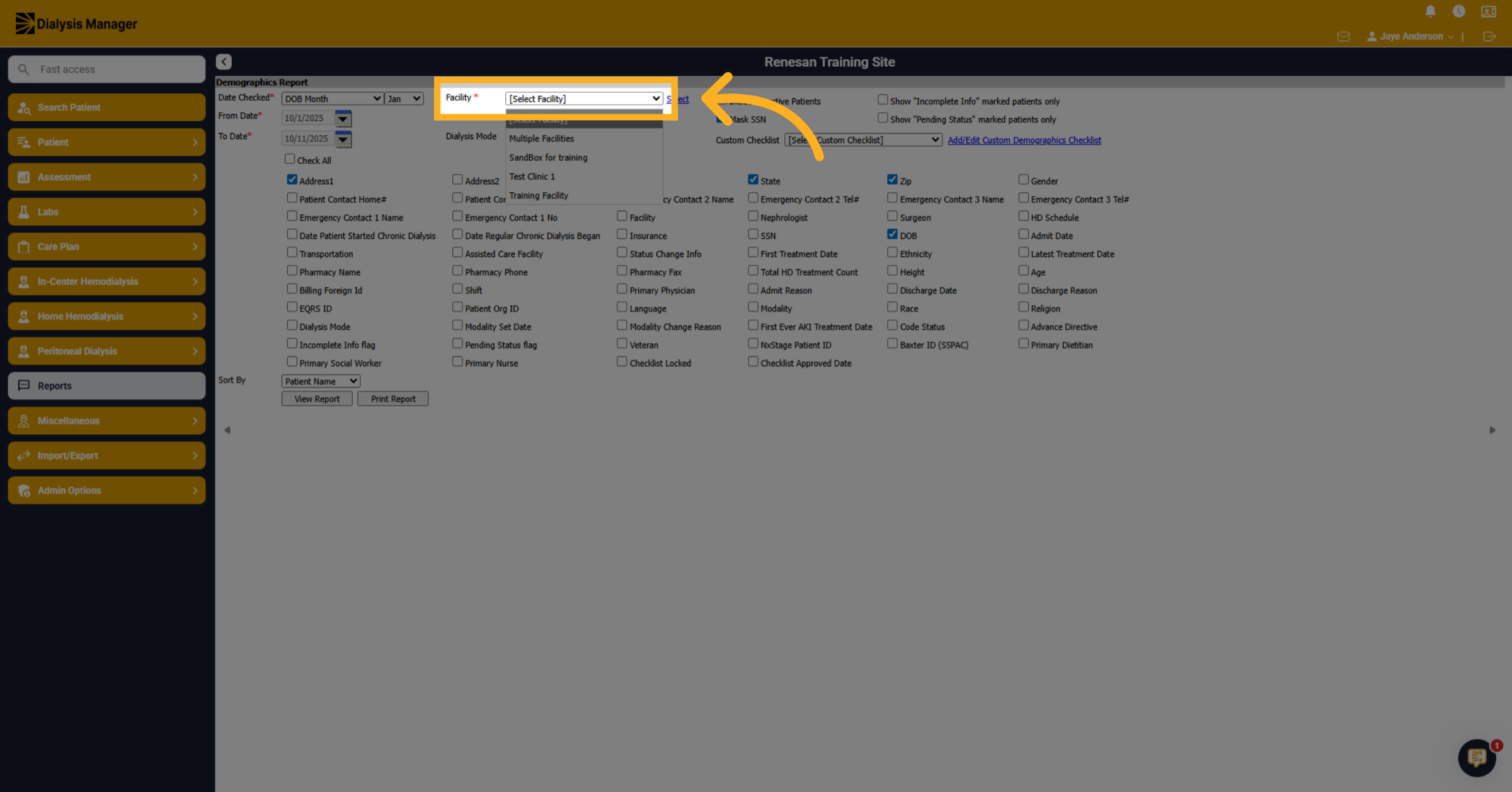Uncheck the State checkbox
Screen dimensions: 1512x792
[x=753, y=180]
